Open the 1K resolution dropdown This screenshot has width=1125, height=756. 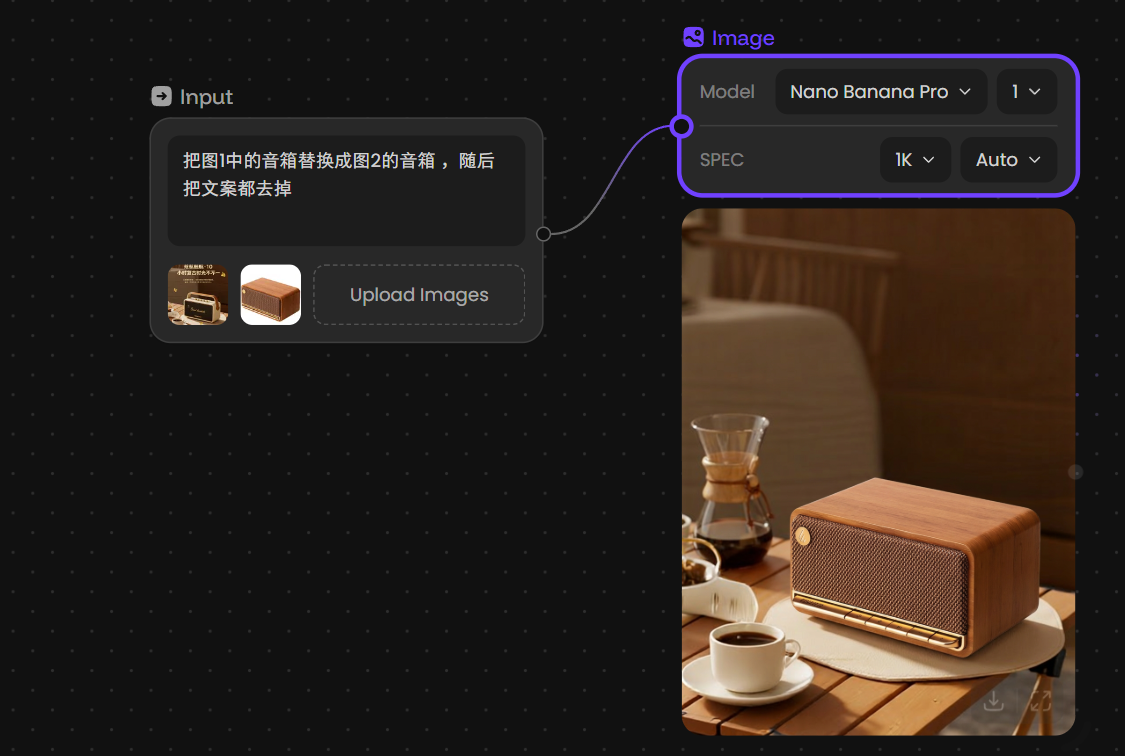[914, 159]
